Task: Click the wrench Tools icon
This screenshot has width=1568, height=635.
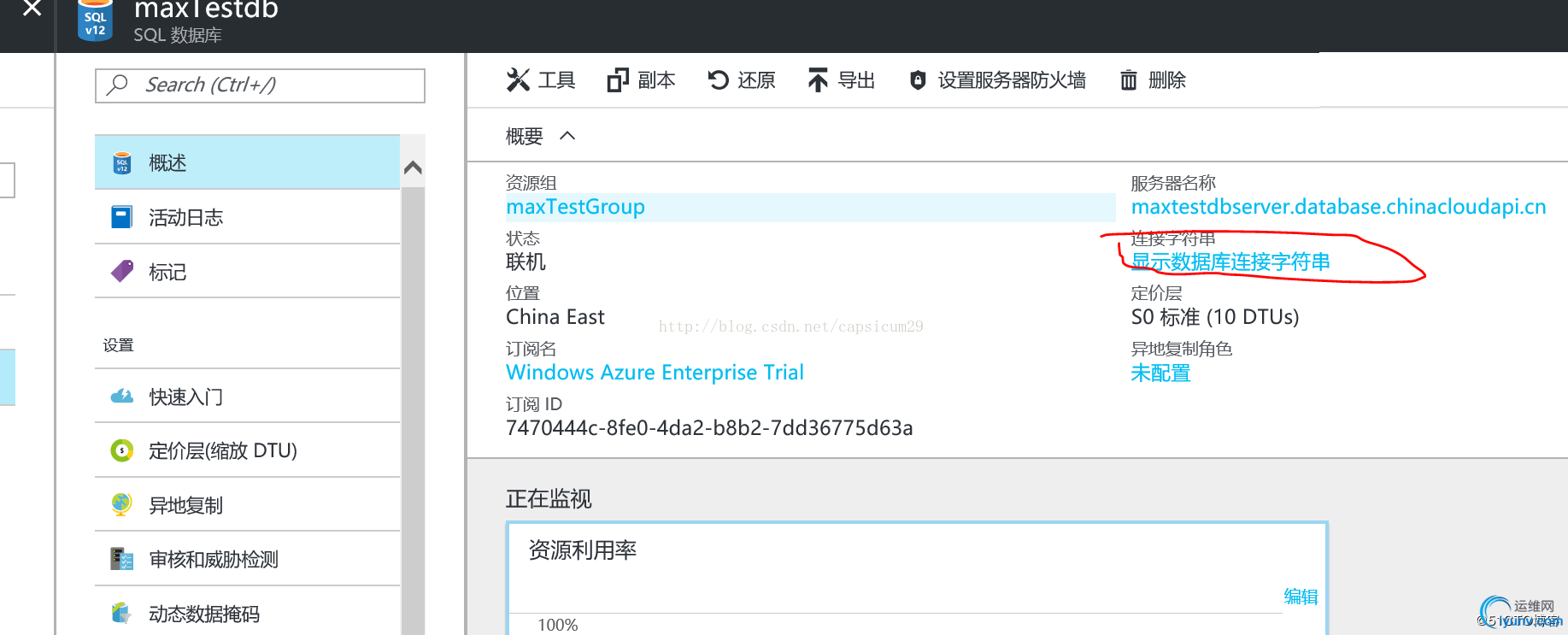Action: point(518,80)
